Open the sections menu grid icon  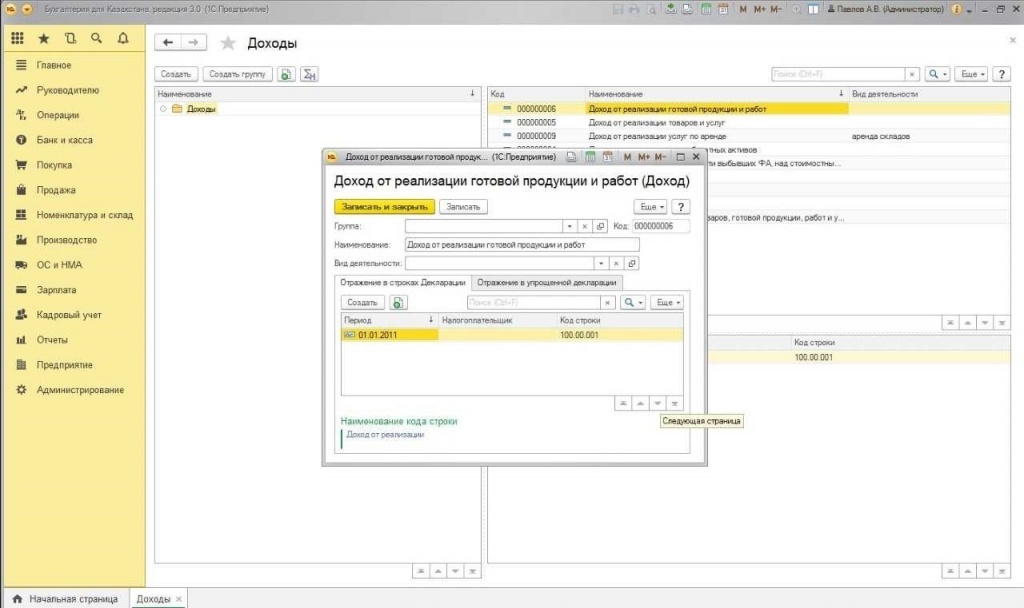(x=17, y=39)
